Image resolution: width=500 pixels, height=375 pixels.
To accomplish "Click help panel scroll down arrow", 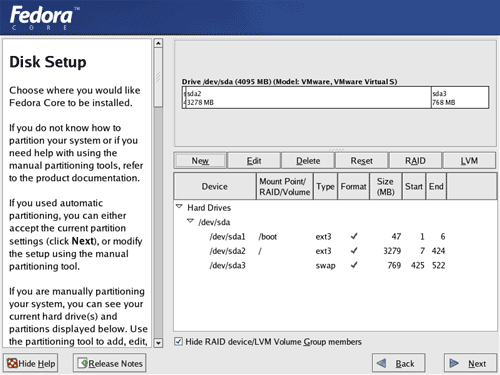I will pyautogui.click(x=158, y=343).
